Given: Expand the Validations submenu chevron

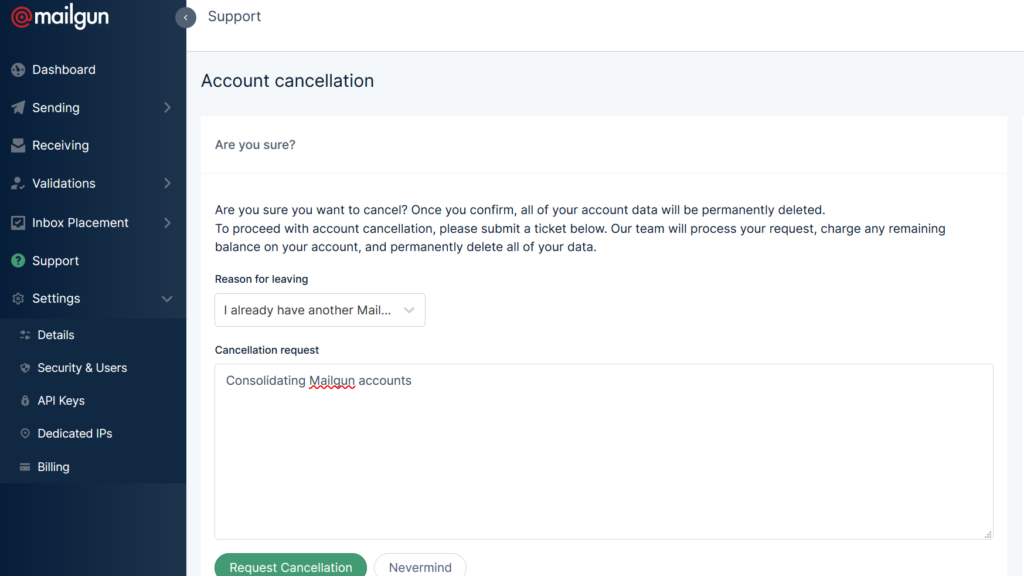Looking at the screenshot, I should tap(167, 184).
